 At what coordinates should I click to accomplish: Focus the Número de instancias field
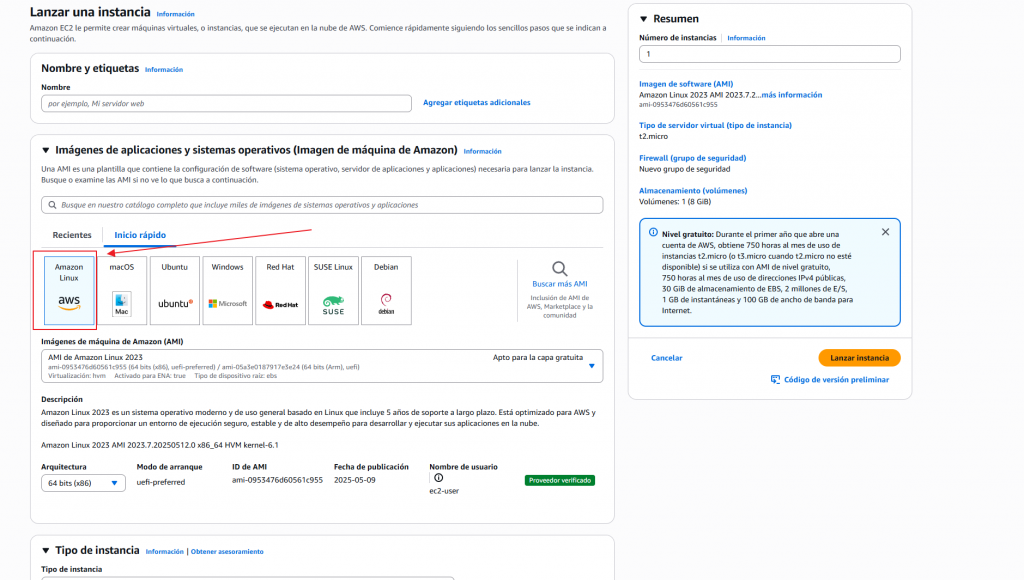coord(769,54)
